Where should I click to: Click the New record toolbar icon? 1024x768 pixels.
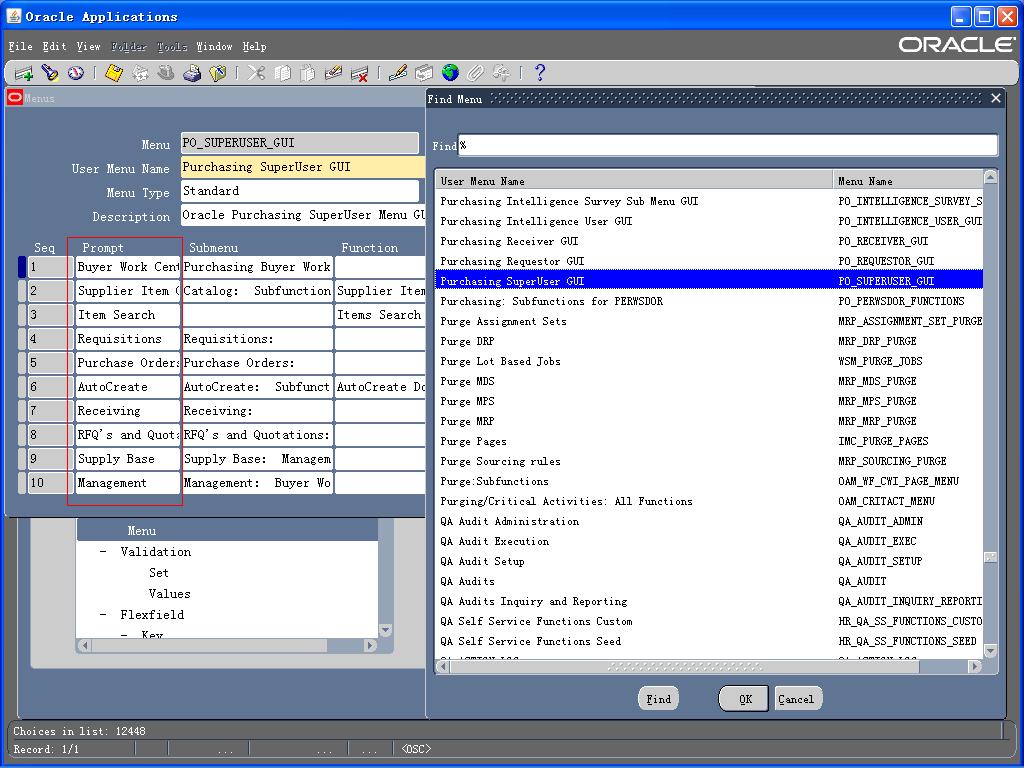click(23, 73)
